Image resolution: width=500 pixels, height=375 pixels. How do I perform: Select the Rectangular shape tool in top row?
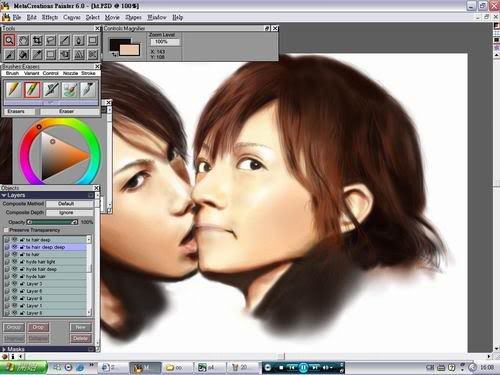pos(93,41)
